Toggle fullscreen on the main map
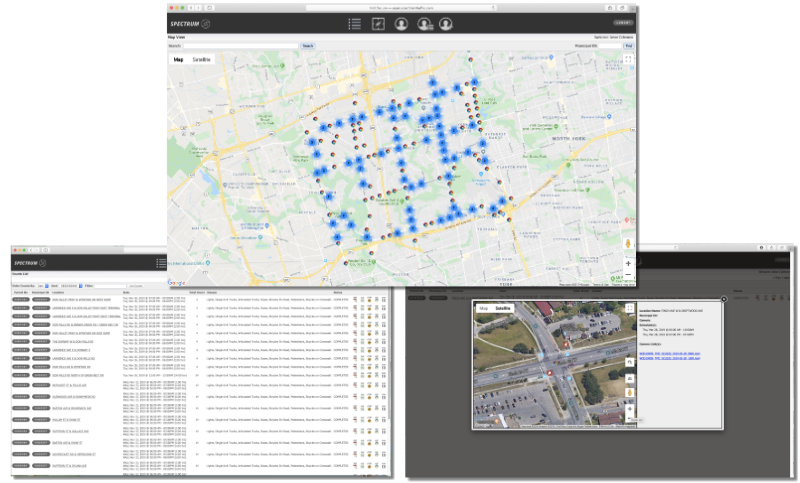 (x=627, y=60)
